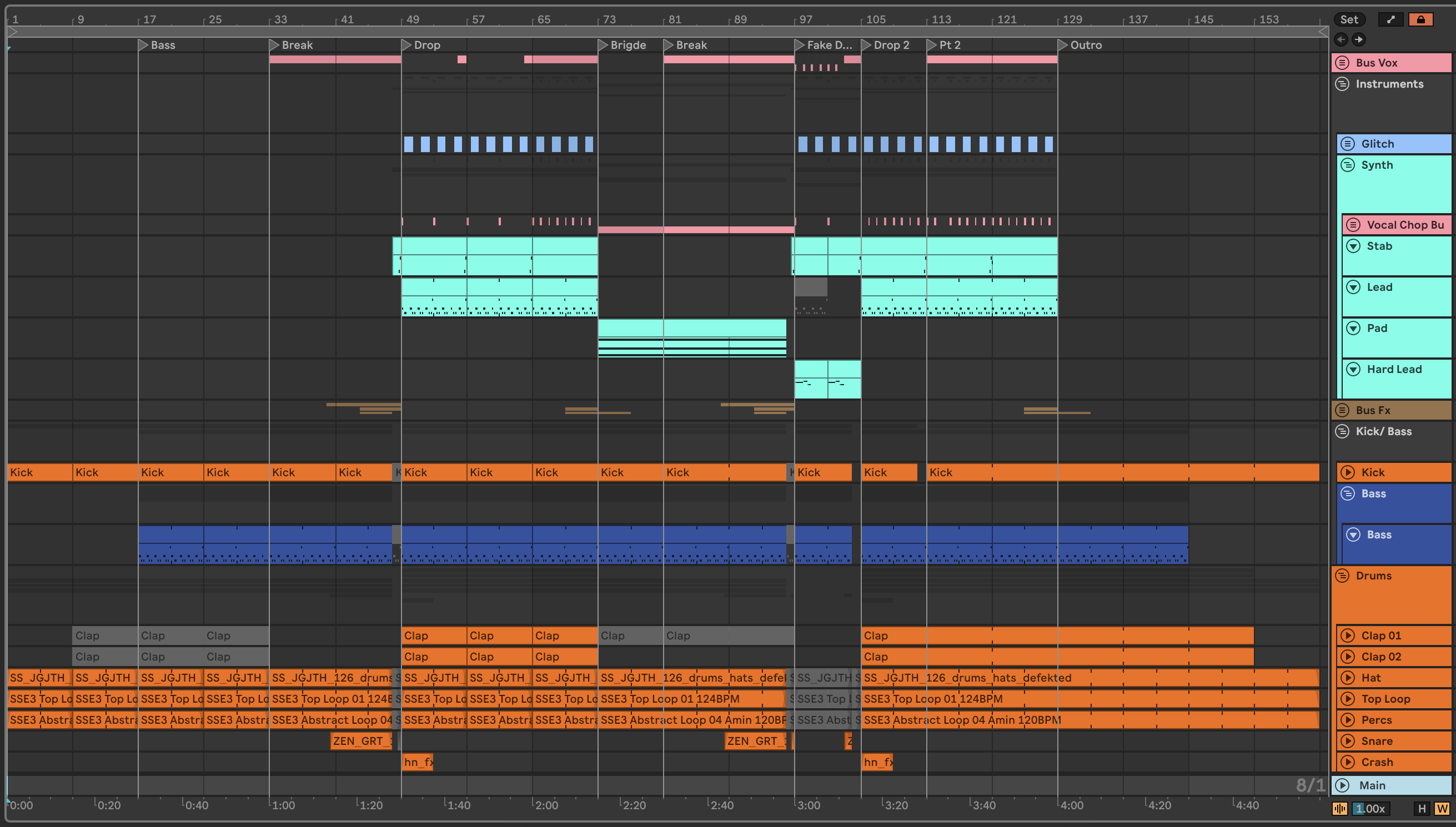Jump to previous locator with the left arrow

click(x=1340, y=39)
